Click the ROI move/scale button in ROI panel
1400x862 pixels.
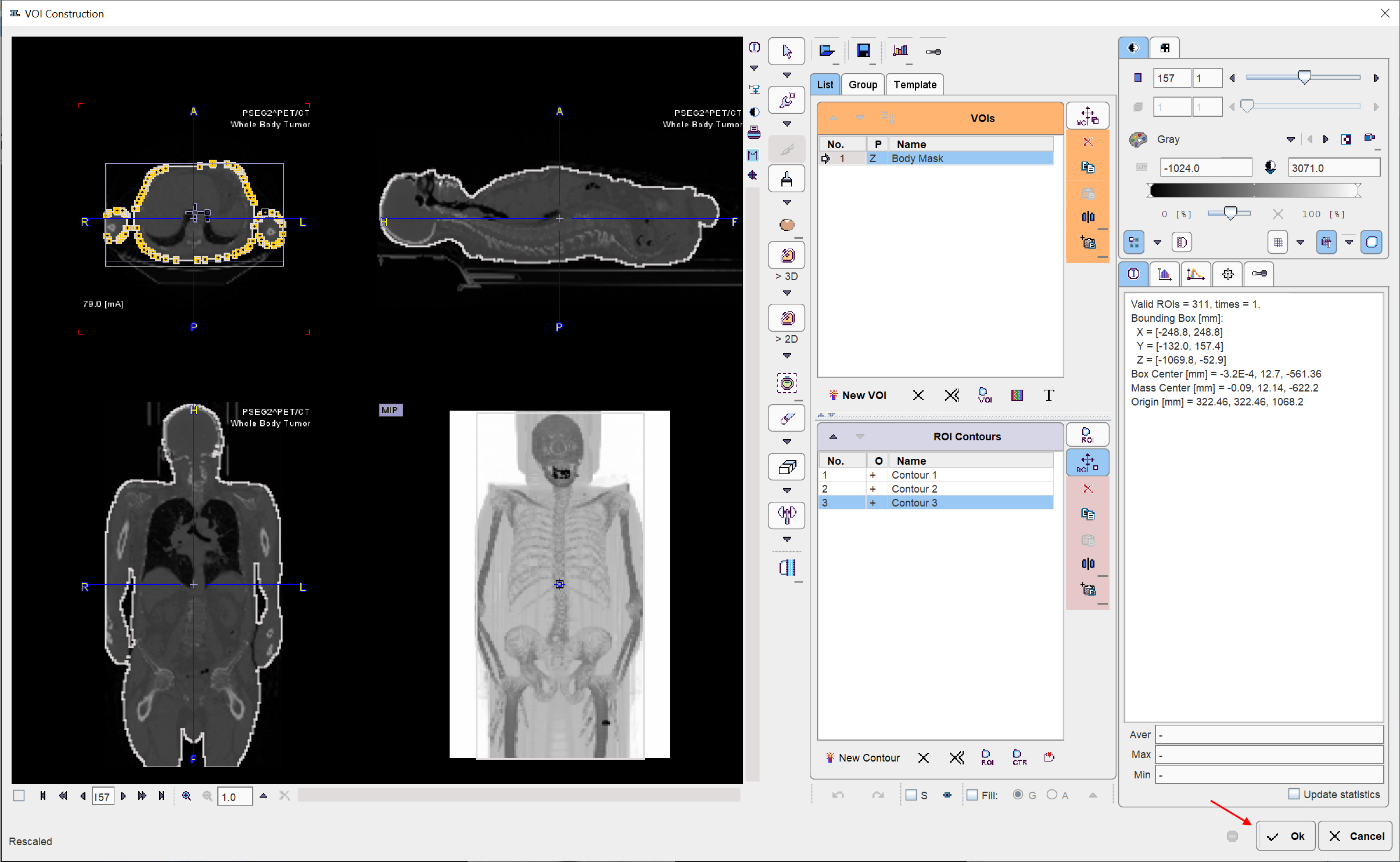click(x=1087, y=463)
